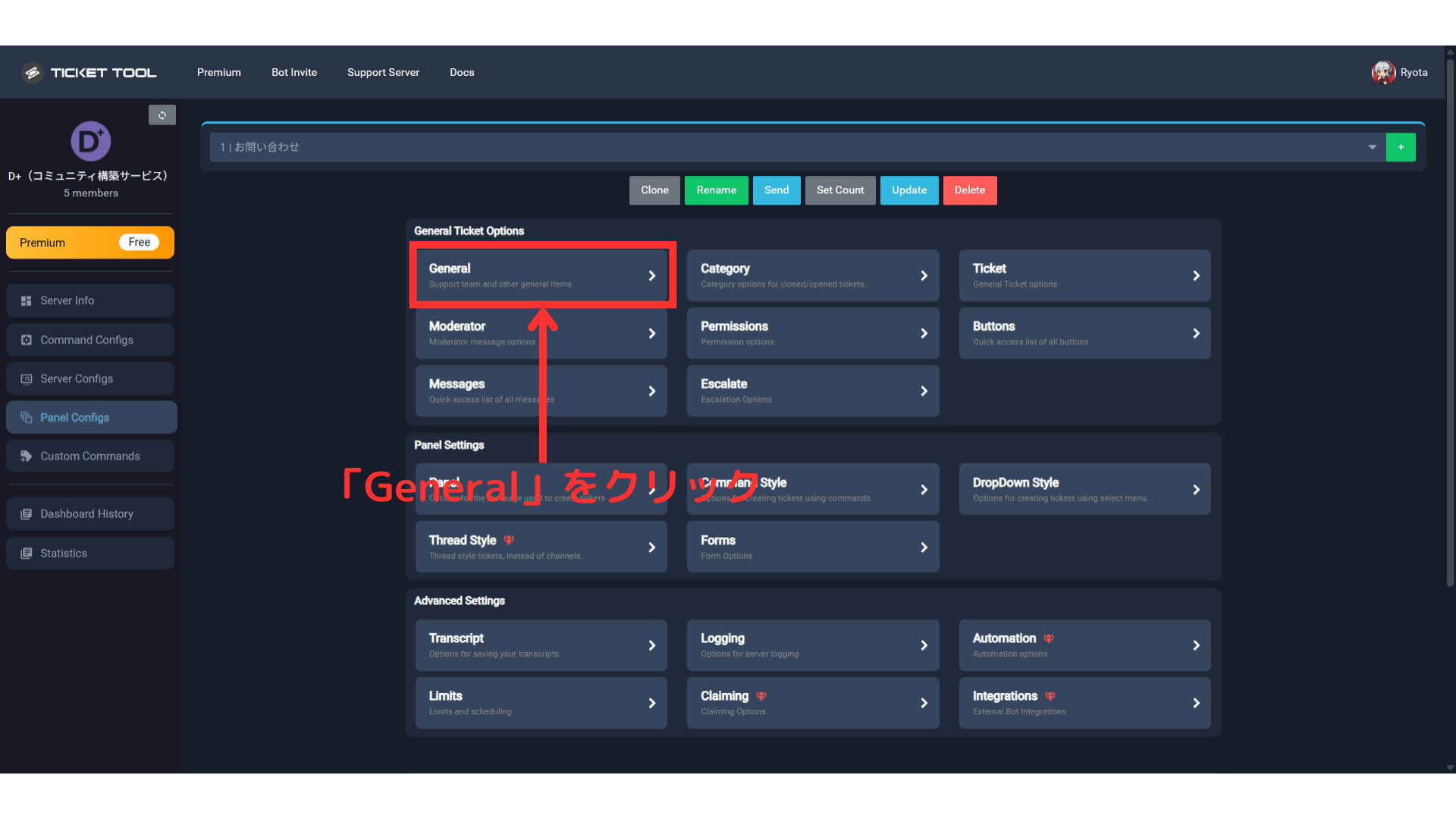
Task: Click the refresh icon above the server avatar
Action: (x=162, y=115)
